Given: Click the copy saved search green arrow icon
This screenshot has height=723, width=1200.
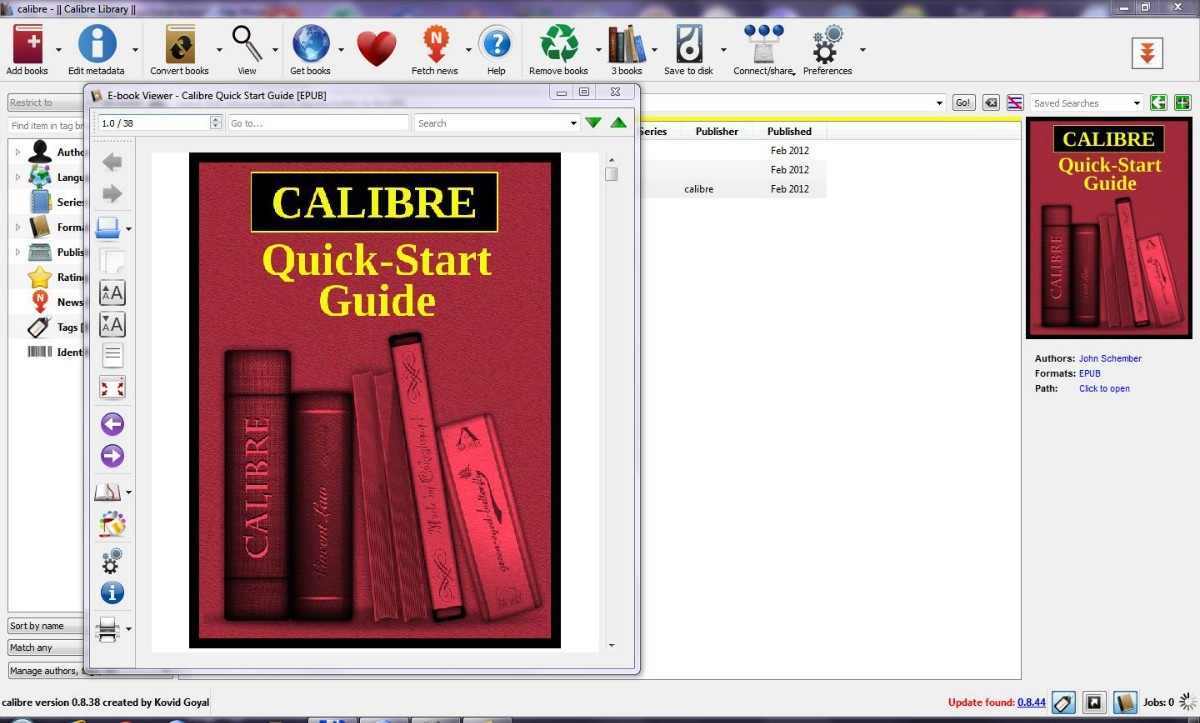Looking at the screenshot, I should 1158,103.
